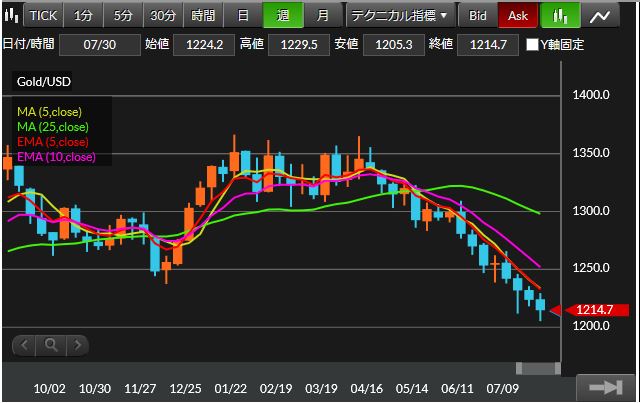Click the magnifier zoom icon
640x403 pixels.
coord(51,345)
